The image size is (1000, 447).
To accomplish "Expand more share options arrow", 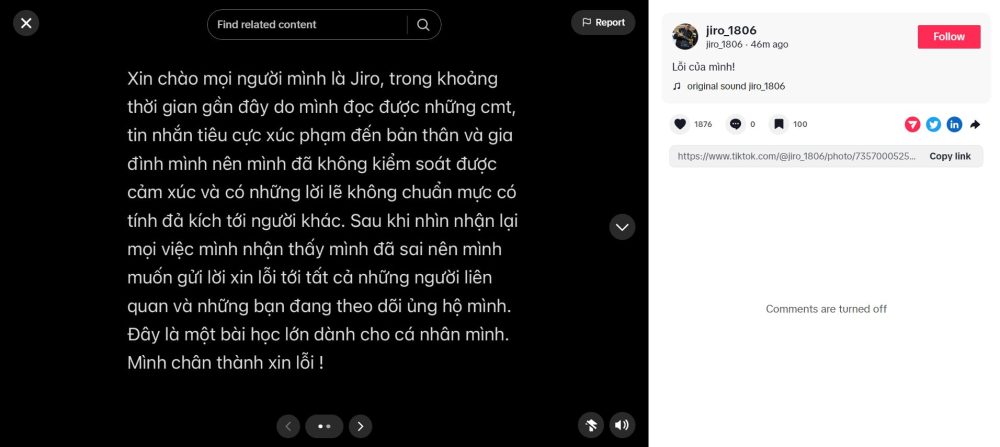I will (975, 124).
